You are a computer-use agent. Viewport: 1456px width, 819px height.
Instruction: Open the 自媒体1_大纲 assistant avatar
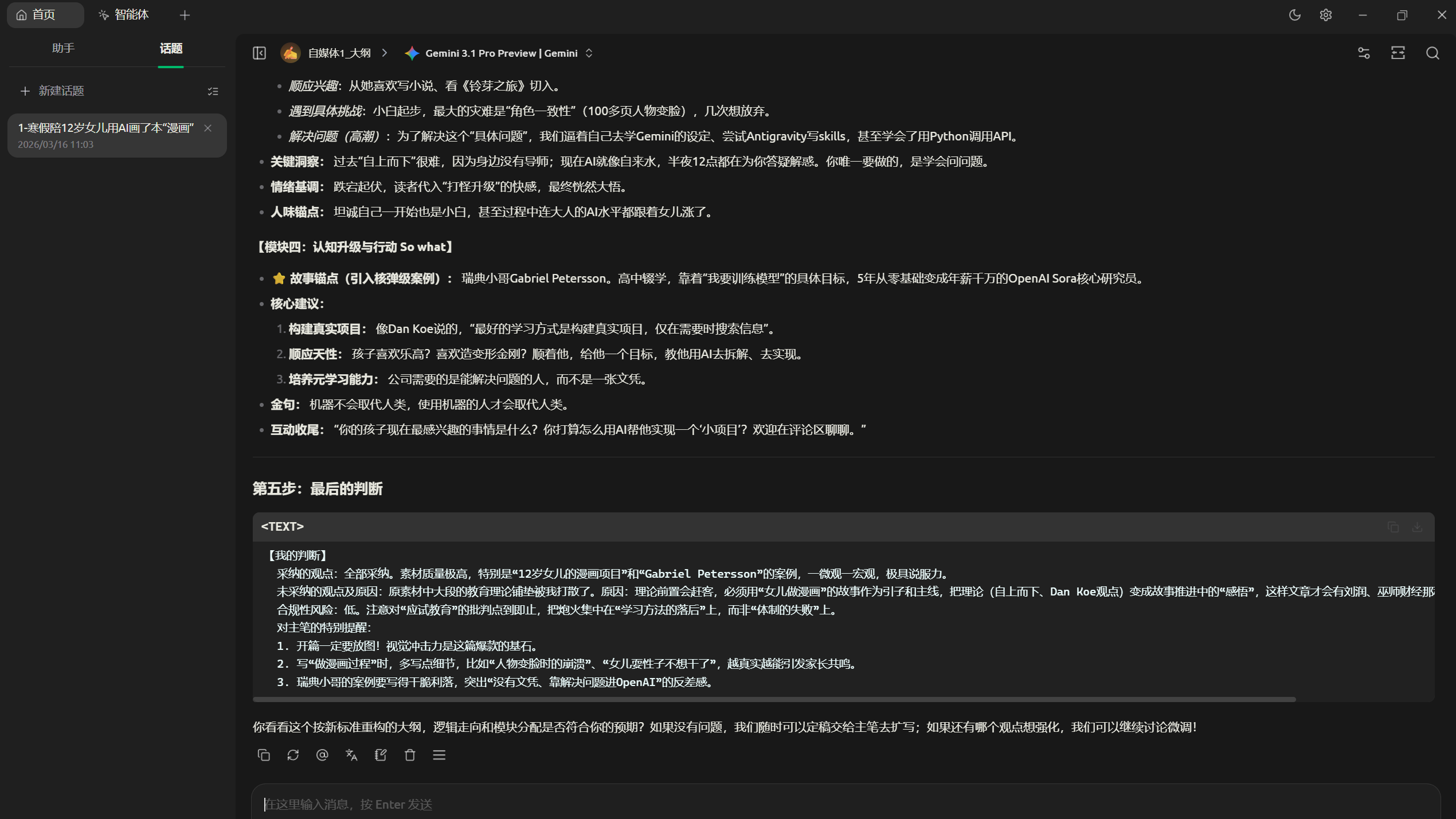pos(291,53)
